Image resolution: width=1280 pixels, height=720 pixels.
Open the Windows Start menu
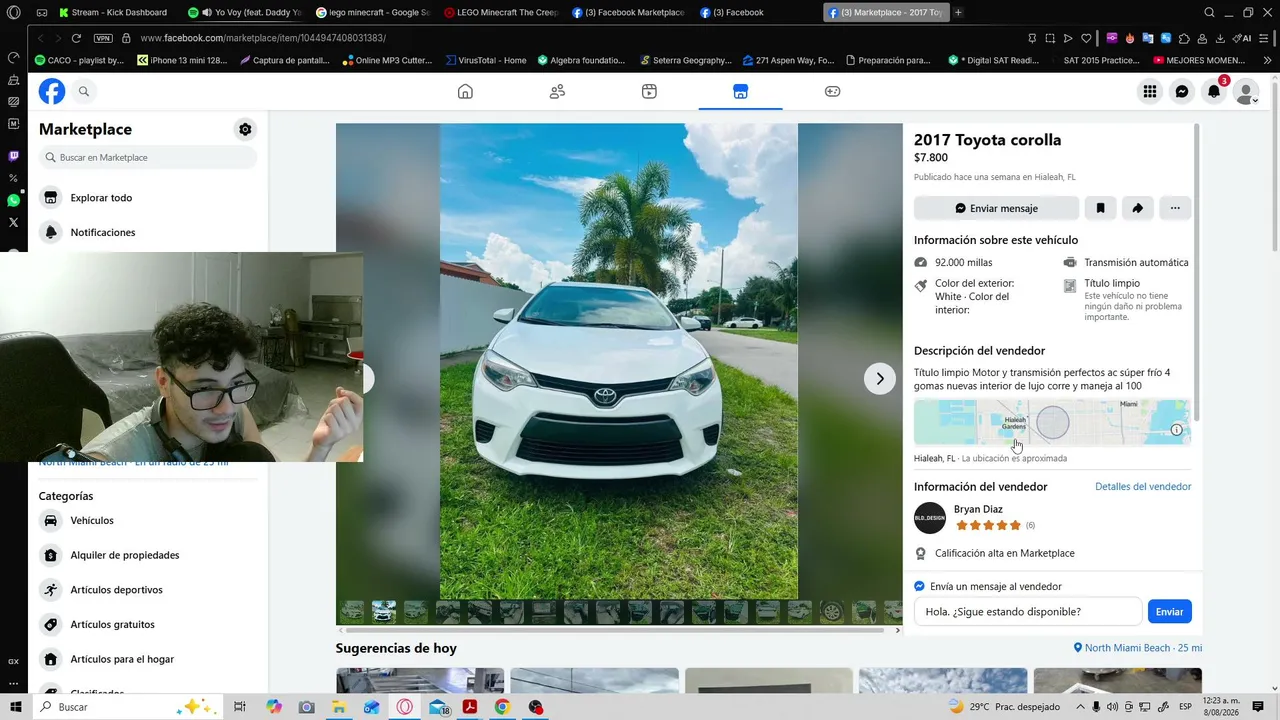click(14, 707)
